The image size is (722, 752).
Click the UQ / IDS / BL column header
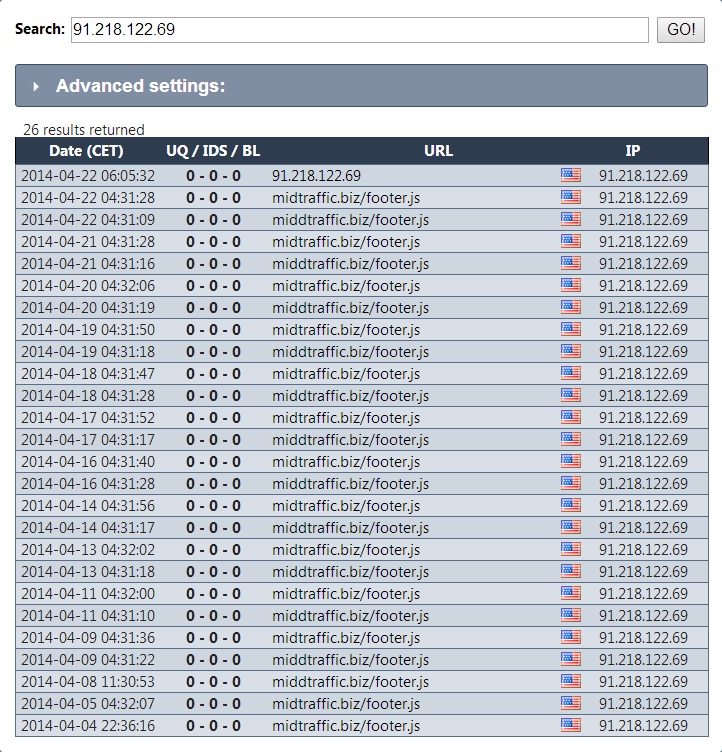pyautogui.click(x=213, y=151)
